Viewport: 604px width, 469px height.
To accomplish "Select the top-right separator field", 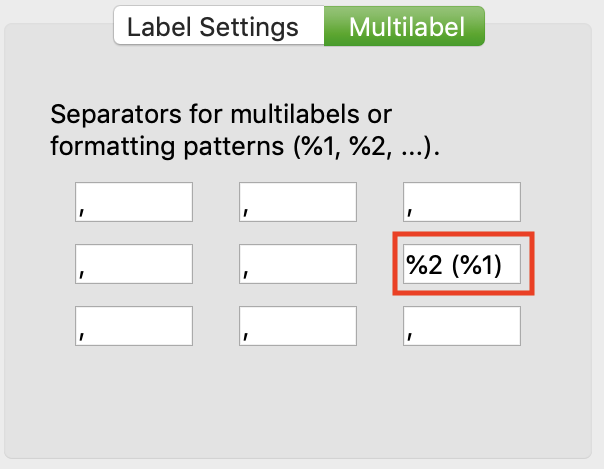I will tap(462, 201).
